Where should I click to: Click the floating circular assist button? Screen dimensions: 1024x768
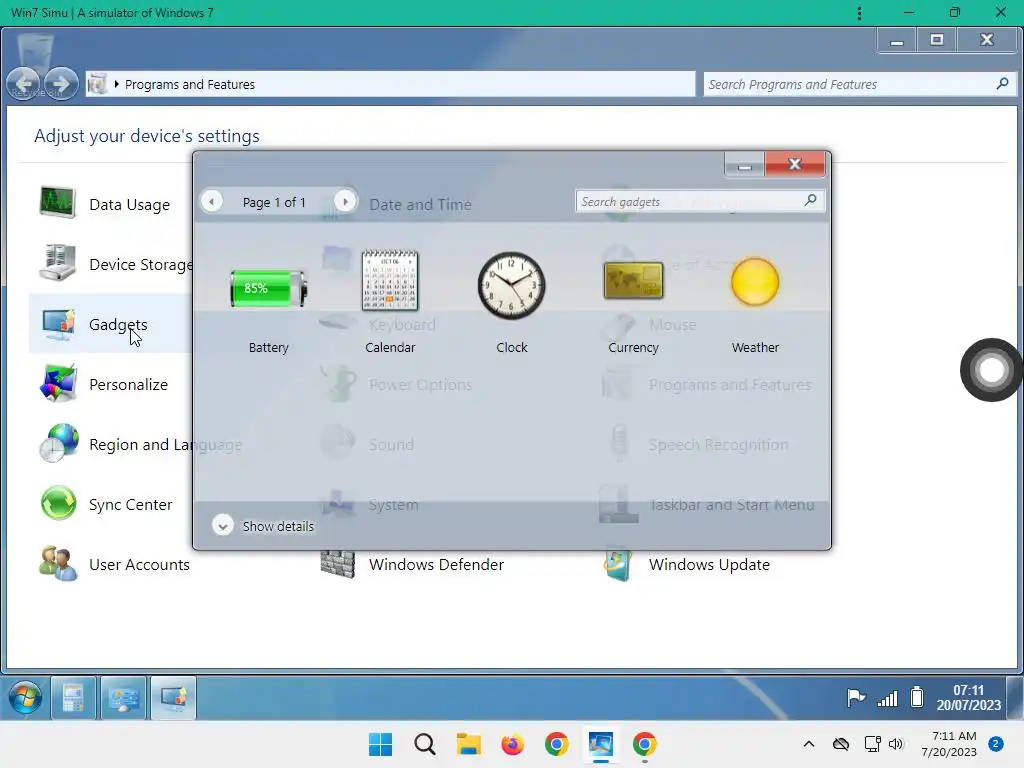coord(991,370)
